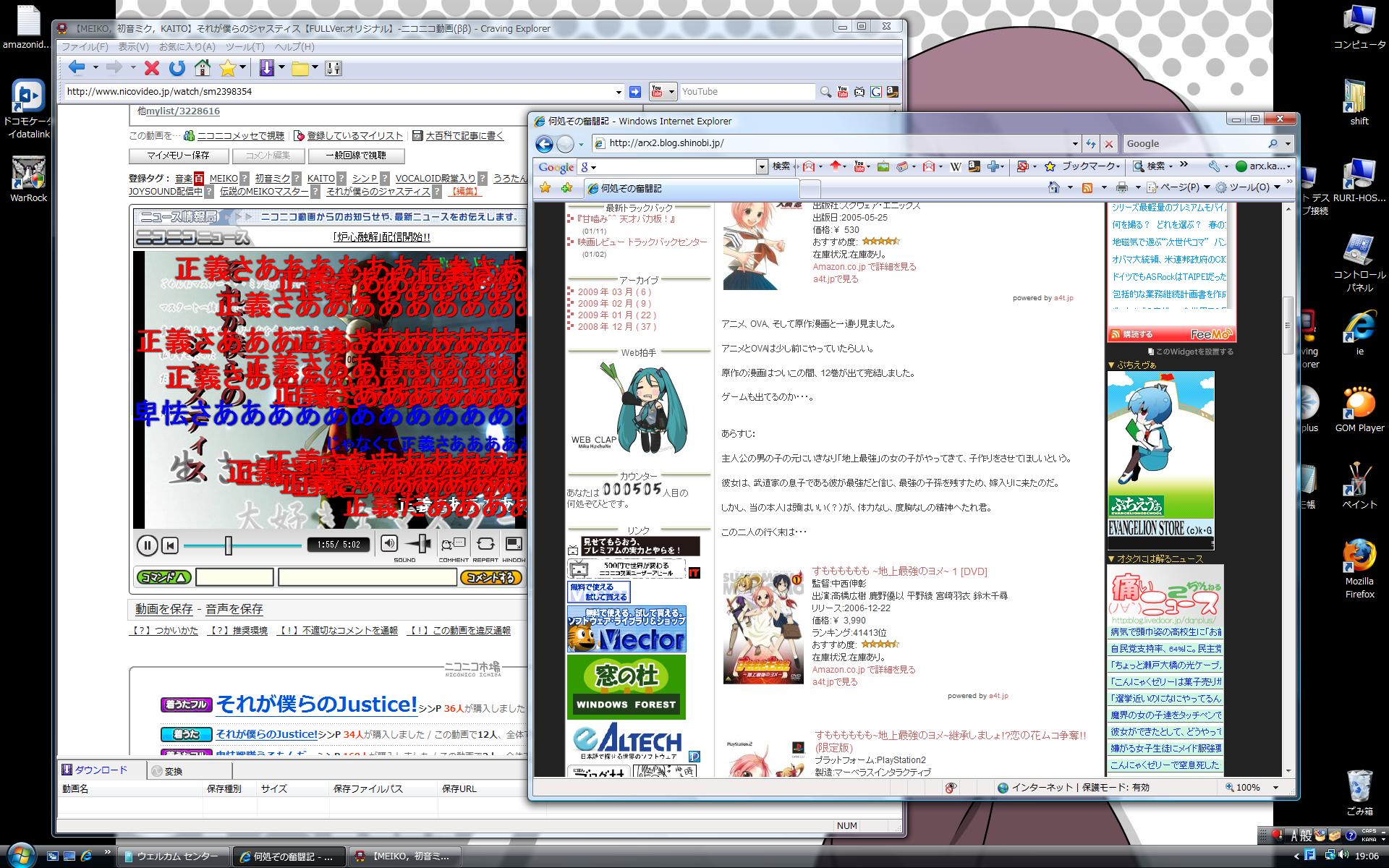Viewport: 1389px width, 868px height.
Task: Mute sound with the speaker icon
Action: (x=389, y=544)
